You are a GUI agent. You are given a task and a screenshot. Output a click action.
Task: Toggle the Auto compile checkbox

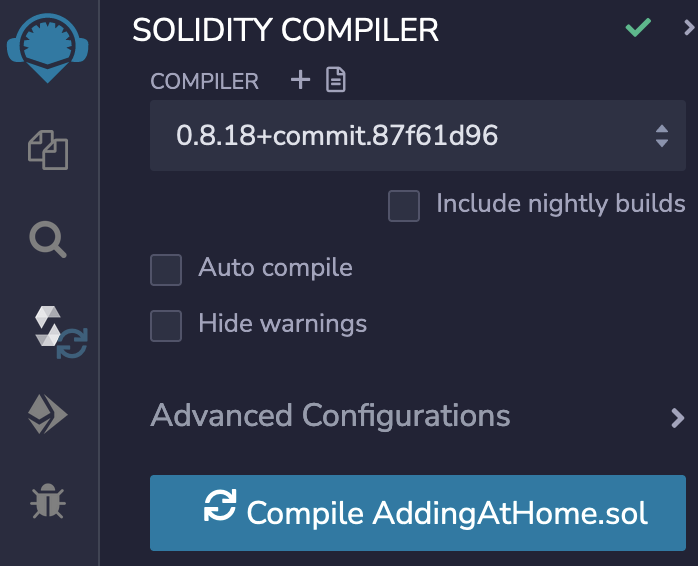coord(166,269)
